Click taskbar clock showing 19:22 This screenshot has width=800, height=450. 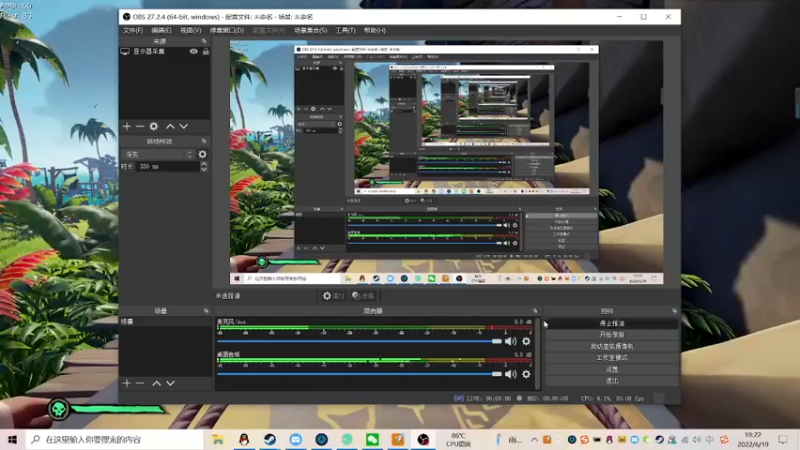click(x=753, y=439)
